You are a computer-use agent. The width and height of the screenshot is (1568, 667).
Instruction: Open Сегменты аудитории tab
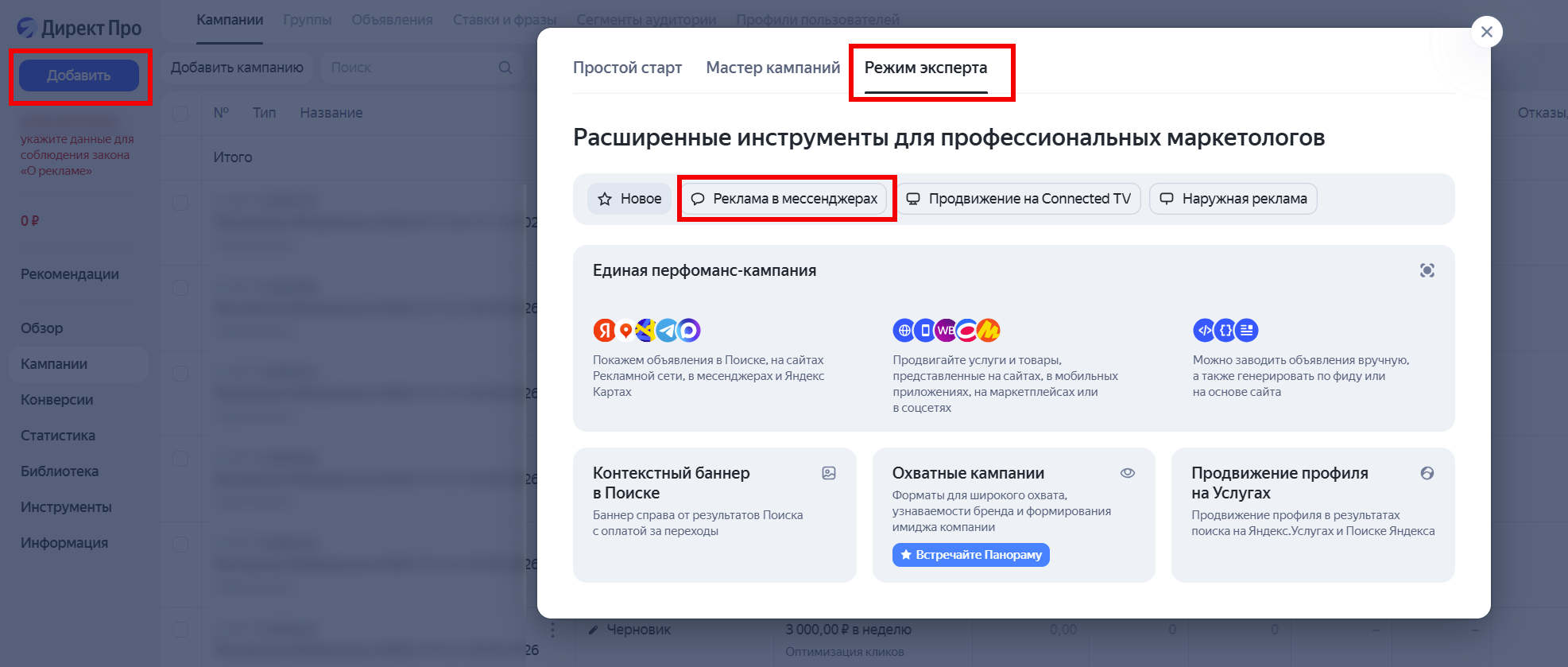point(646,20)
